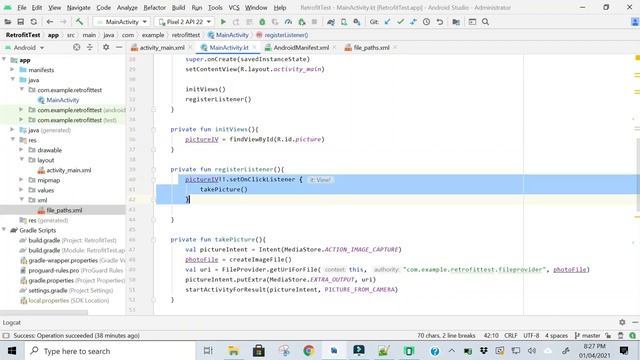Close the MainActivity.kt tab
Screen dimensions: 640x360
254,48
